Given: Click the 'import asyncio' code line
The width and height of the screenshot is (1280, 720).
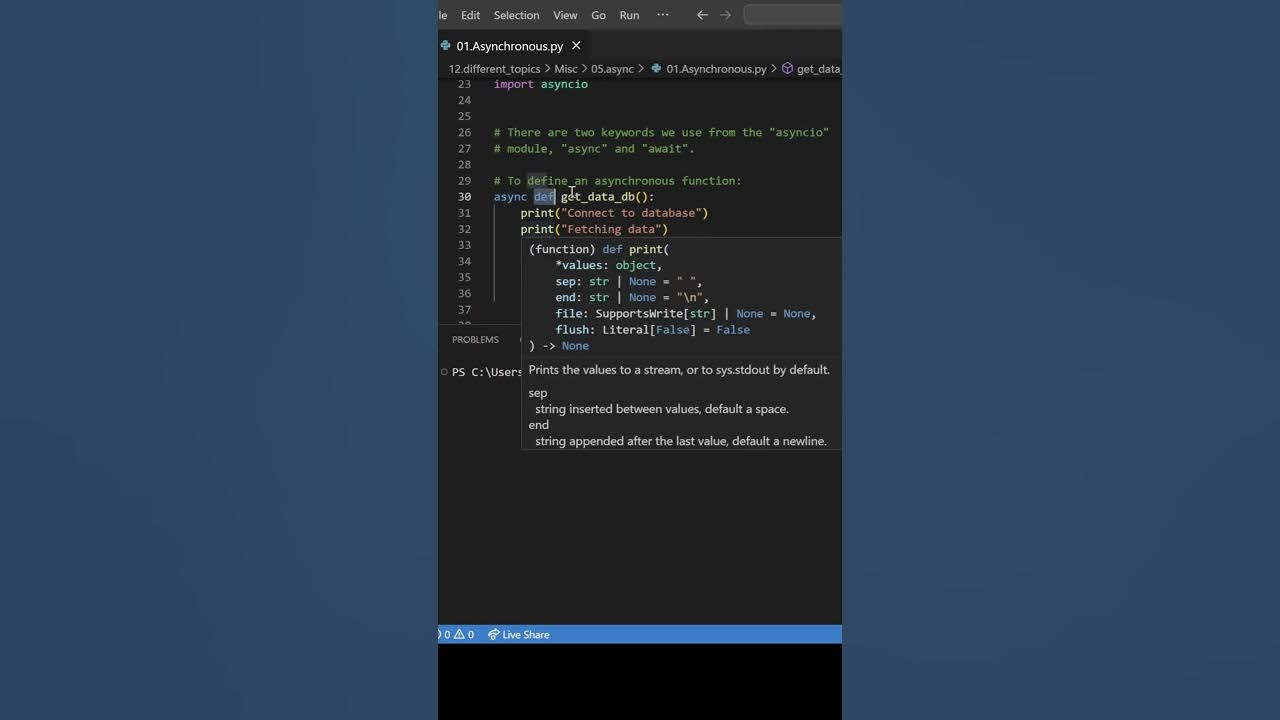Looking at the screenshot, I should (541, 84).
